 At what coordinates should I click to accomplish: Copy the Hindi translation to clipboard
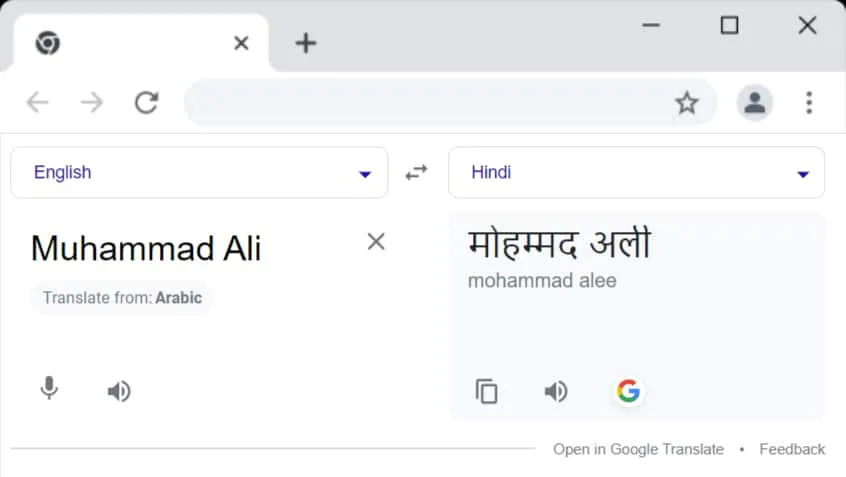point(487,391)
